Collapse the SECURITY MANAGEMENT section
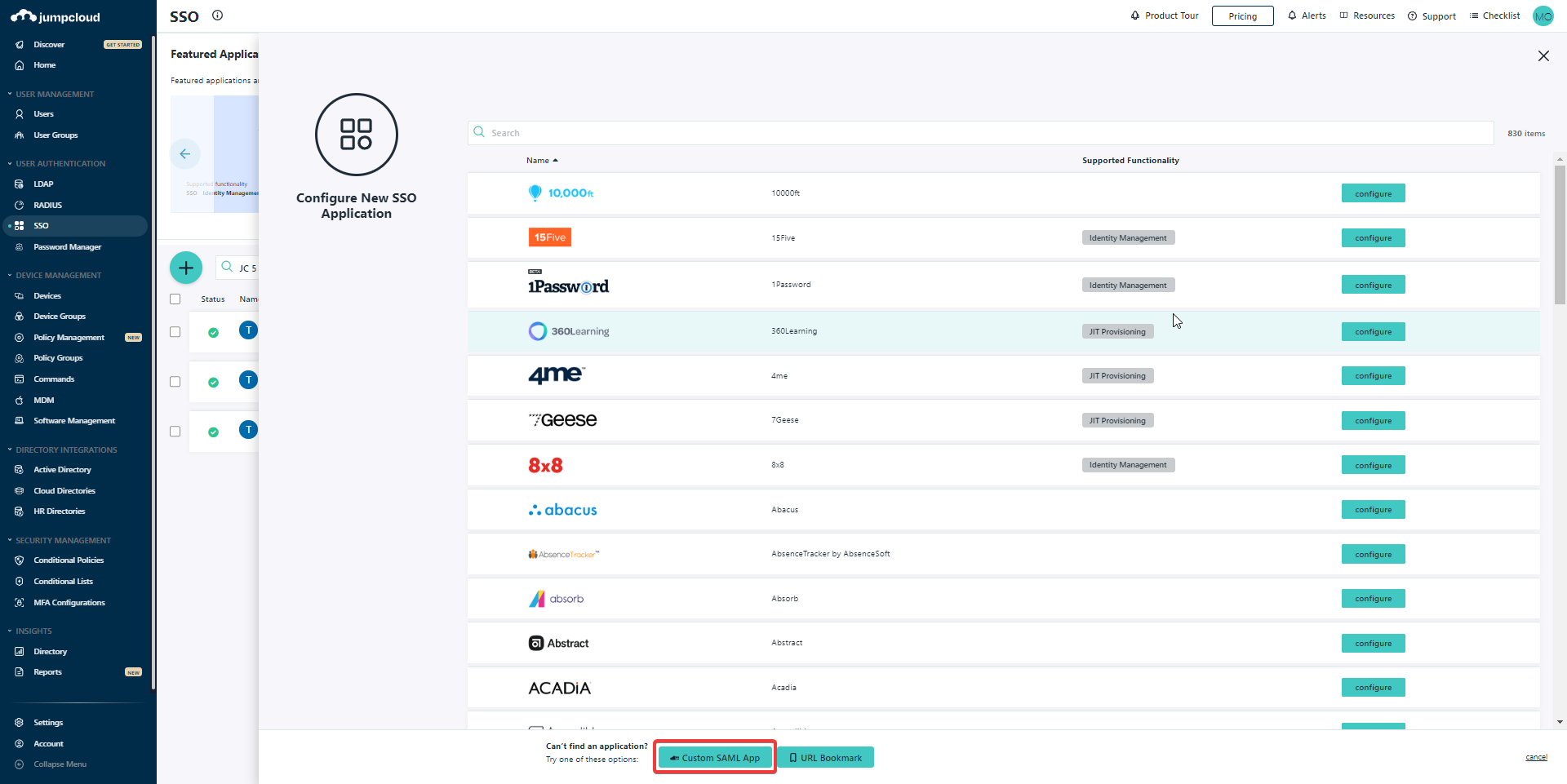Screen dimensions: 1567x784 coord(8,540)
